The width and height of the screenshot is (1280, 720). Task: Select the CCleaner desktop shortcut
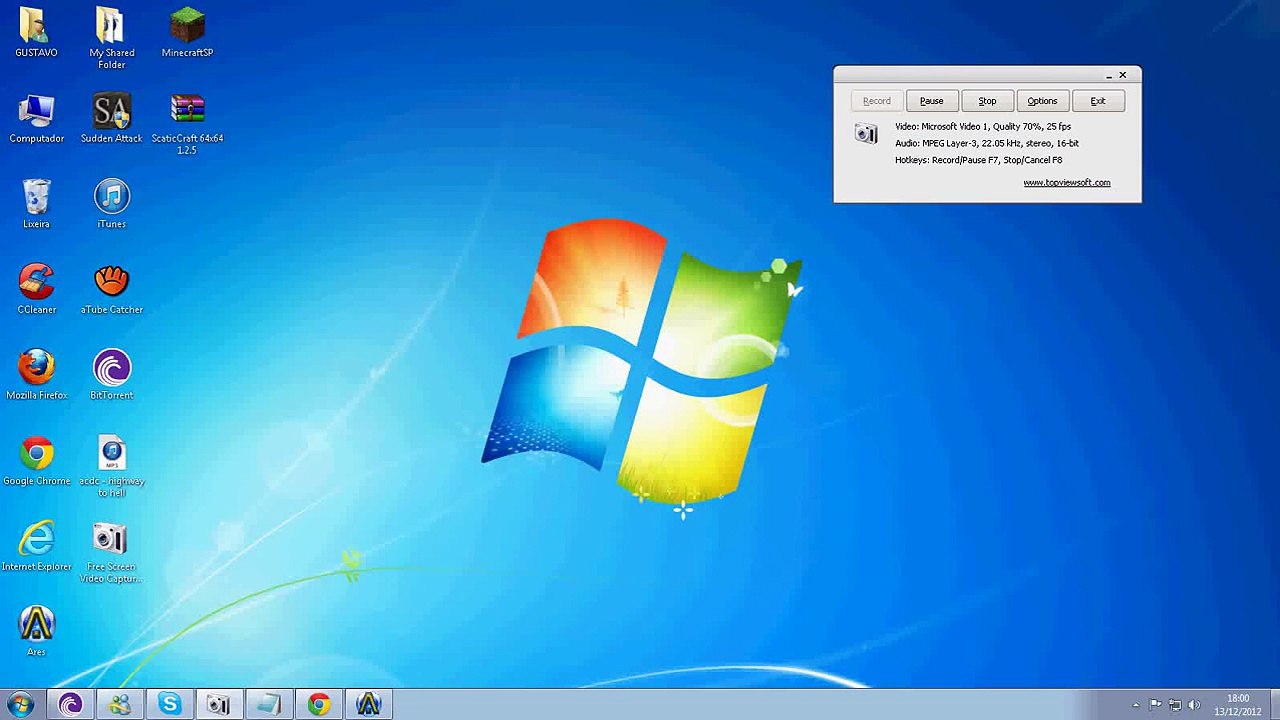point(36,290)
